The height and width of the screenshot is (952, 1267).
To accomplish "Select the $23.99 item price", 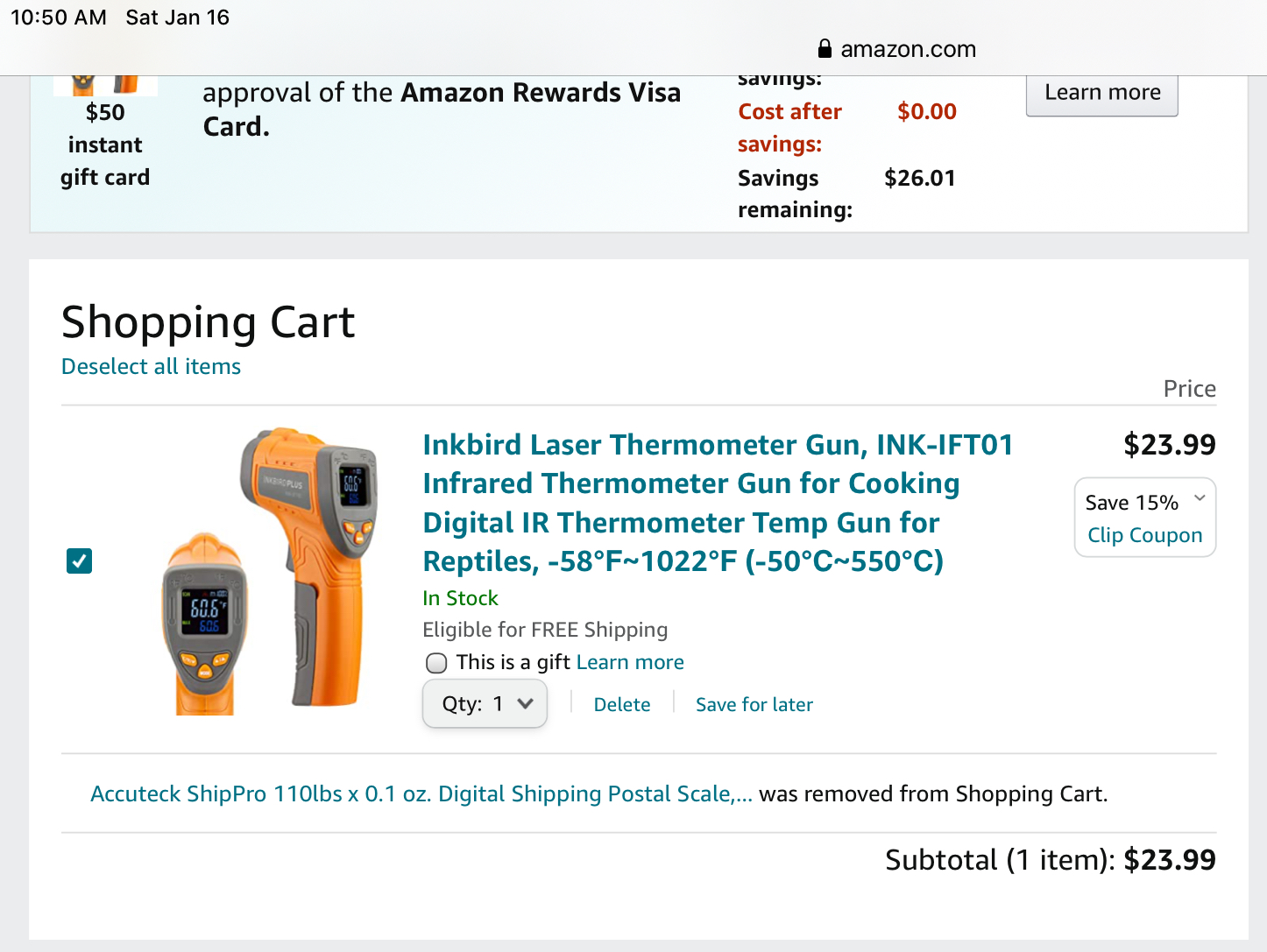I will pos(1170,445).
